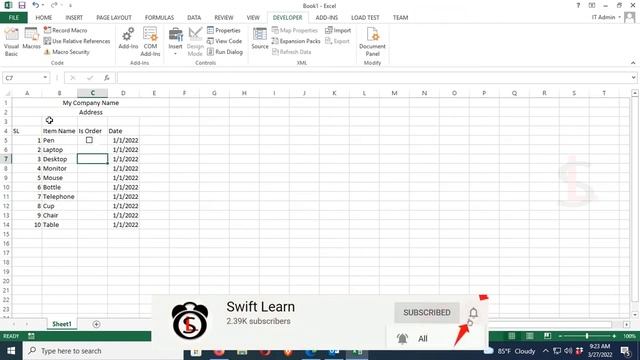
Task: Switch to the TEAM tab
Action: [400, 18]
